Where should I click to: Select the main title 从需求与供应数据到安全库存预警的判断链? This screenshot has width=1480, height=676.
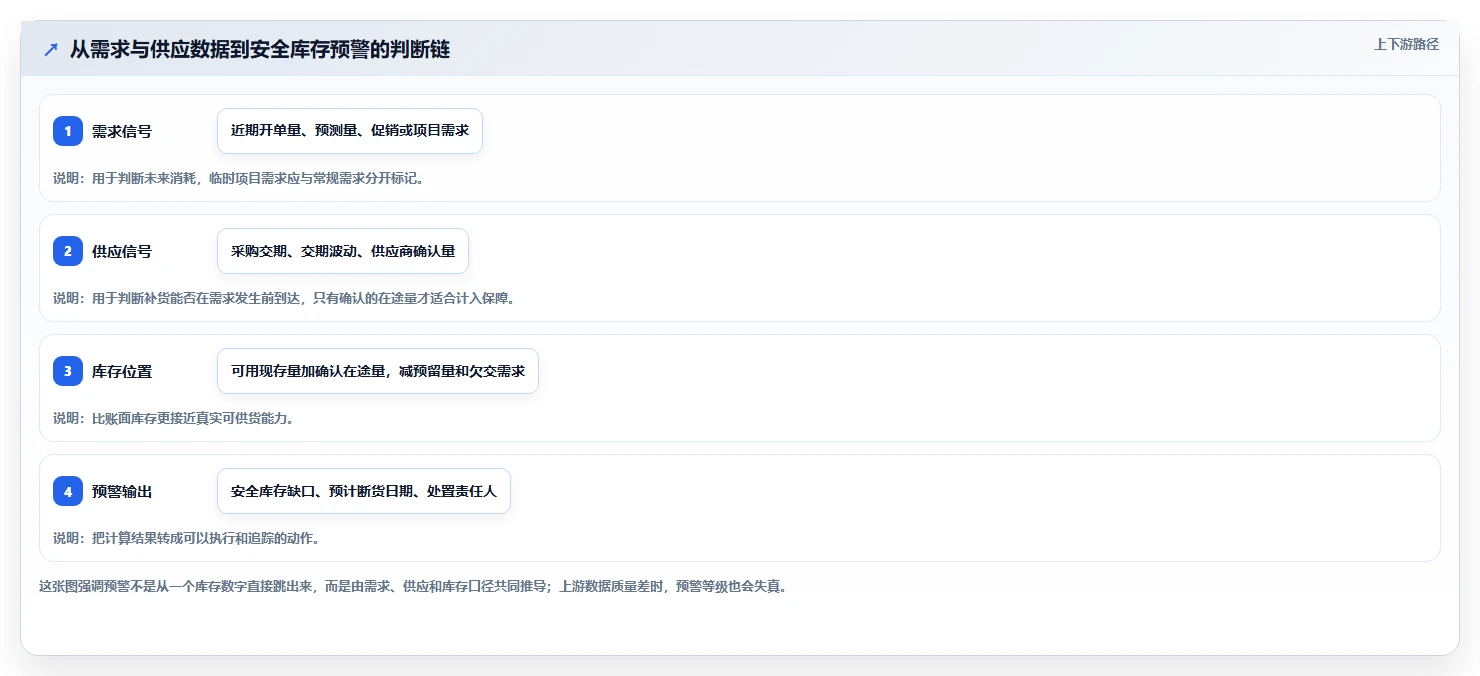pos(260,49)
